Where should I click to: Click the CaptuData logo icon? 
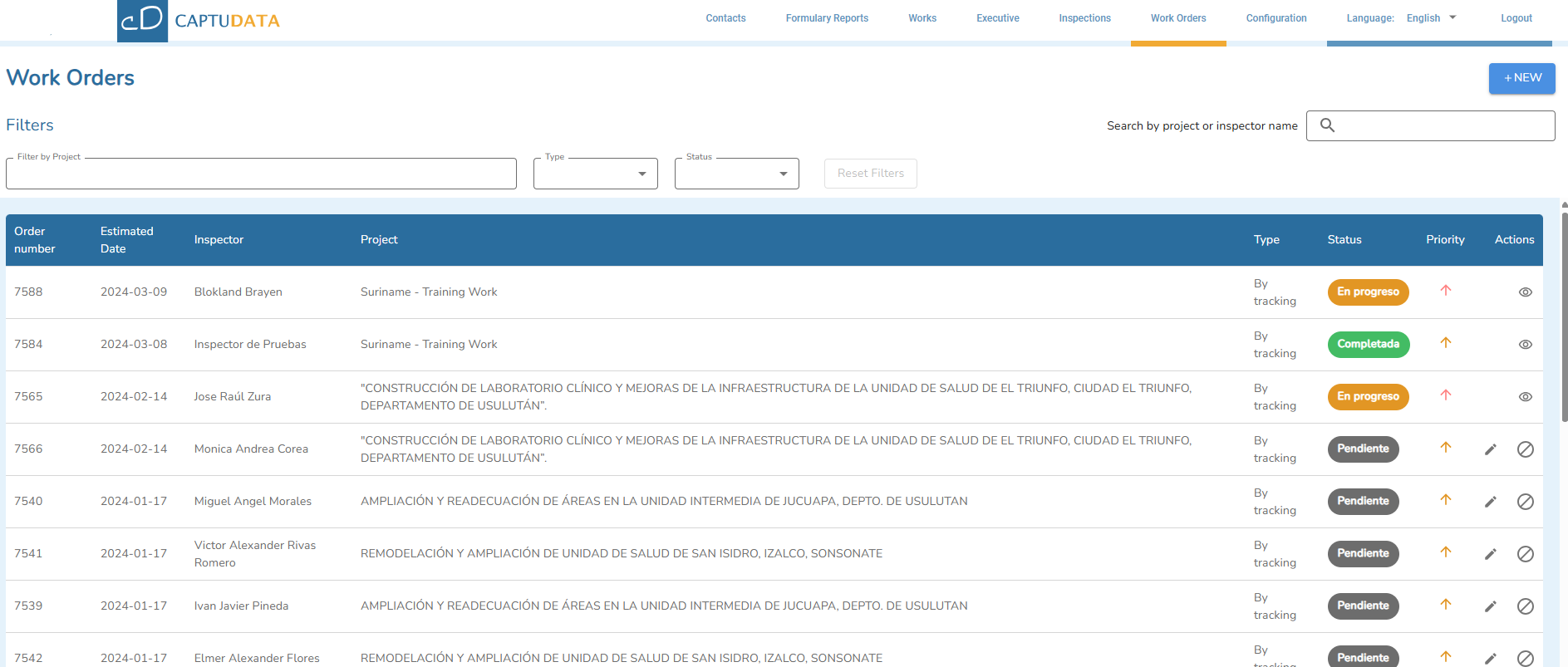pos(142,20)
